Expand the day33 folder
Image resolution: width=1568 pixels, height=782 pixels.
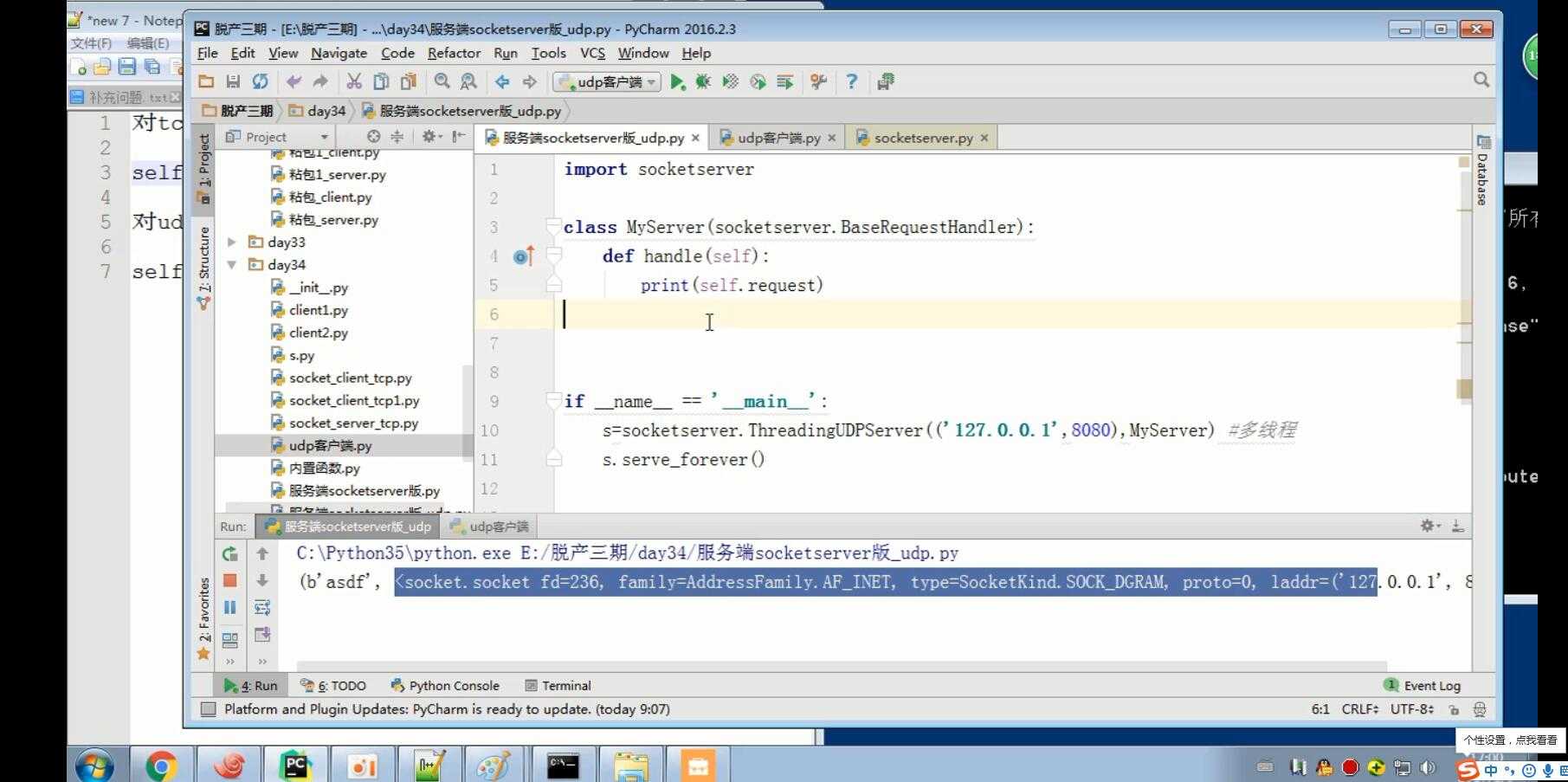coord(232,242)
